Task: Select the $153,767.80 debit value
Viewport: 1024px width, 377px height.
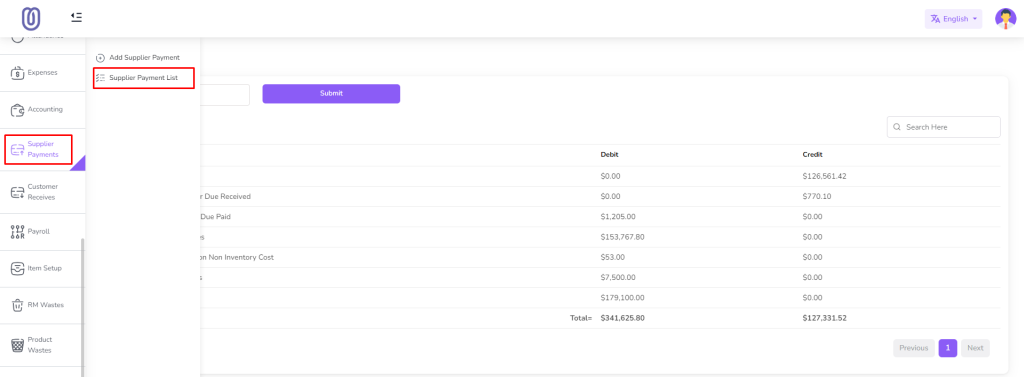Action: point(622,237)
